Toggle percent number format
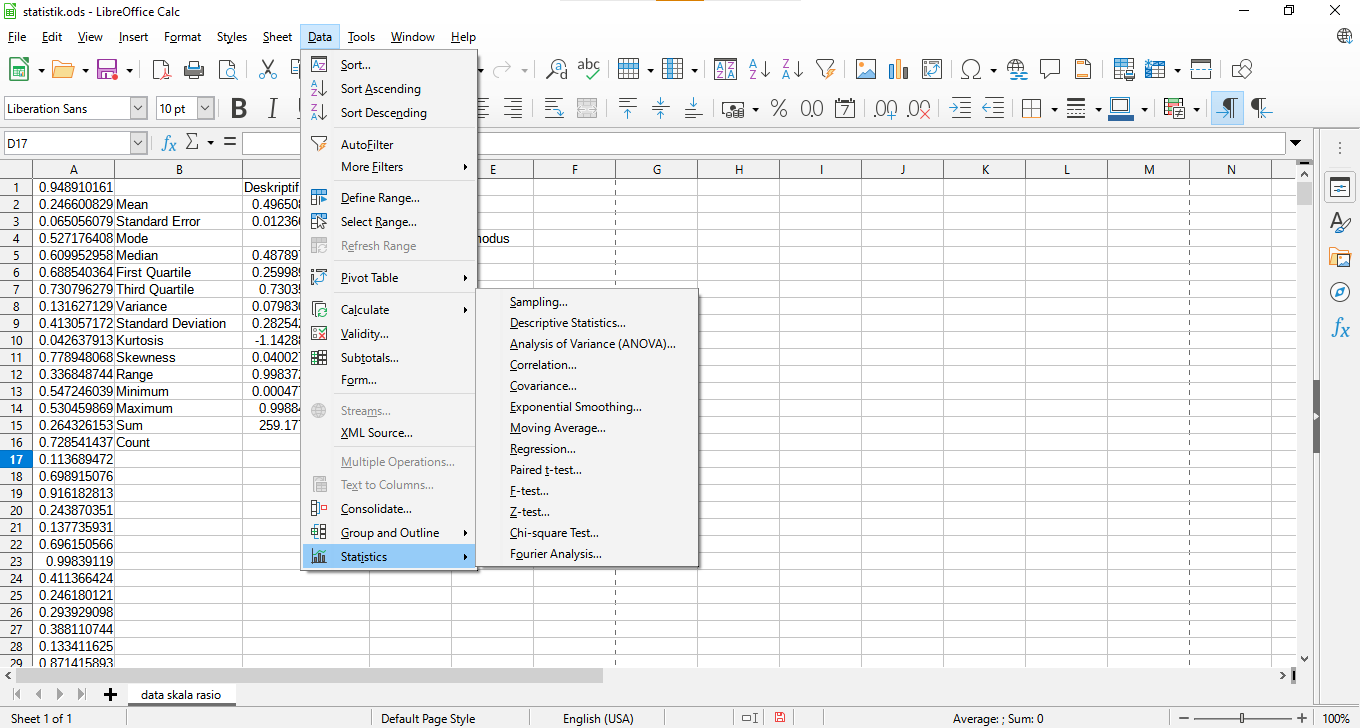 [x=779, y=107]
